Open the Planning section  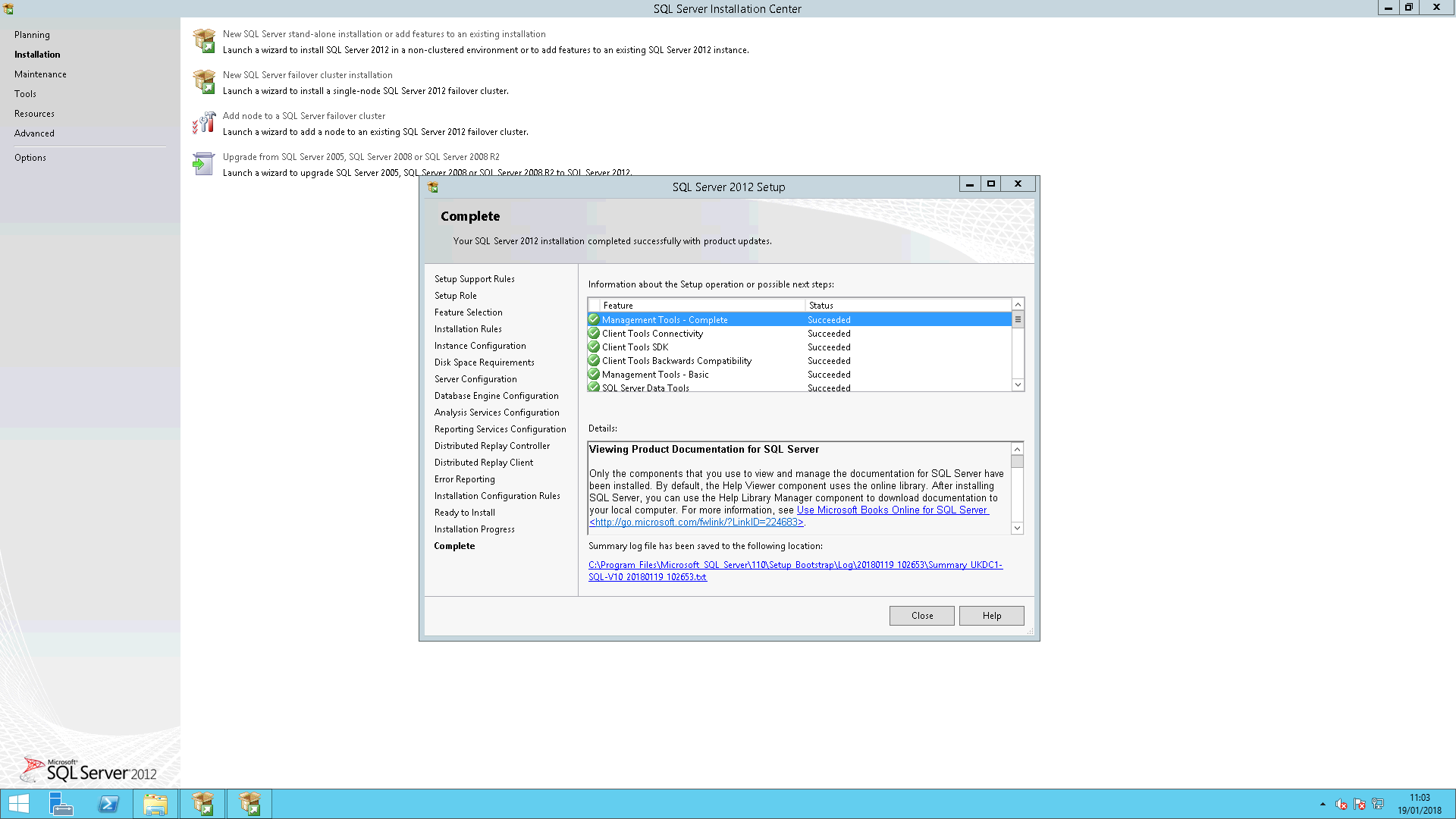point(32,35)
